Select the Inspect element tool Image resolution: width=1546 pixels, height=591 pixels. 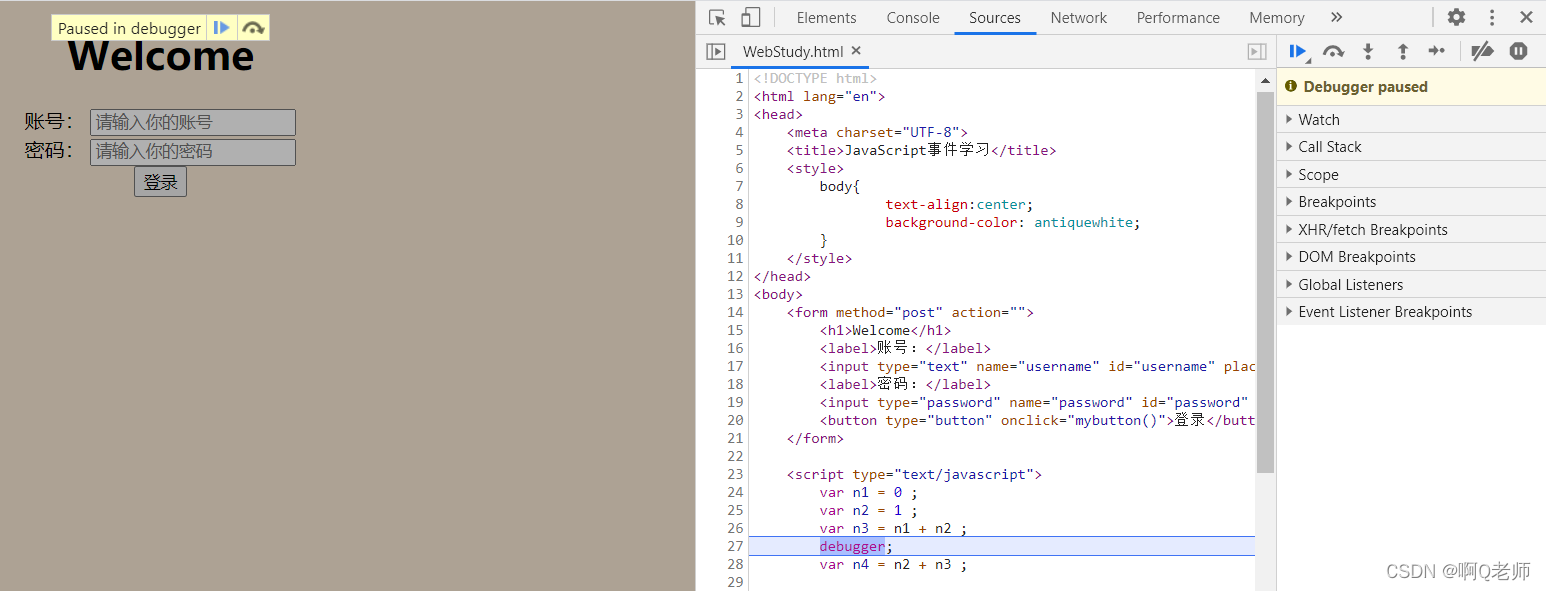716,17
